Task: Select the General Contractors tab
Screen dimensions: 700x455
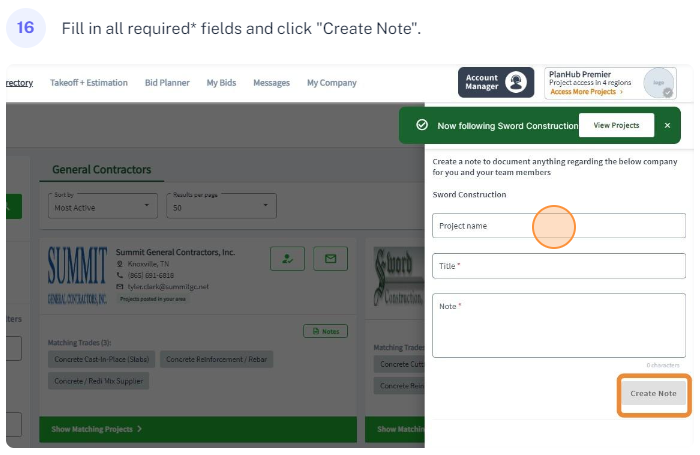Action: click(x=102, y=170)
